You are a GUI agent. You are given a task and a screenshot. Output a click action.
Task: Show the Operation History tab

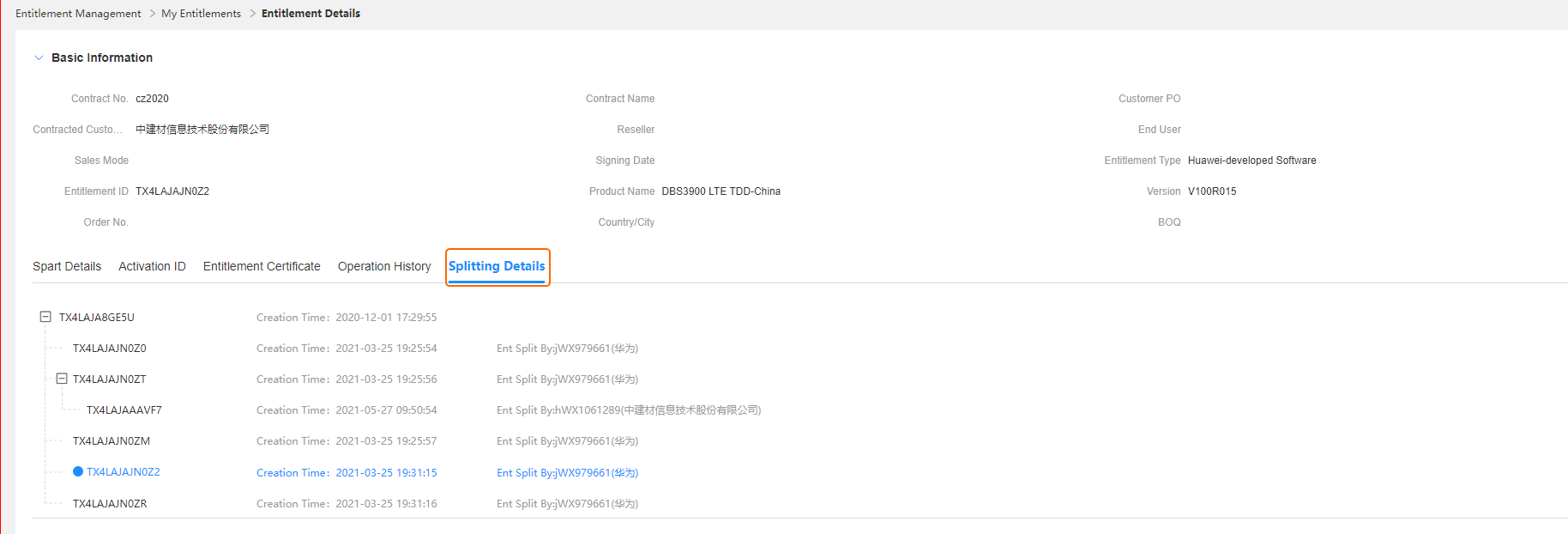click(384, 266)
